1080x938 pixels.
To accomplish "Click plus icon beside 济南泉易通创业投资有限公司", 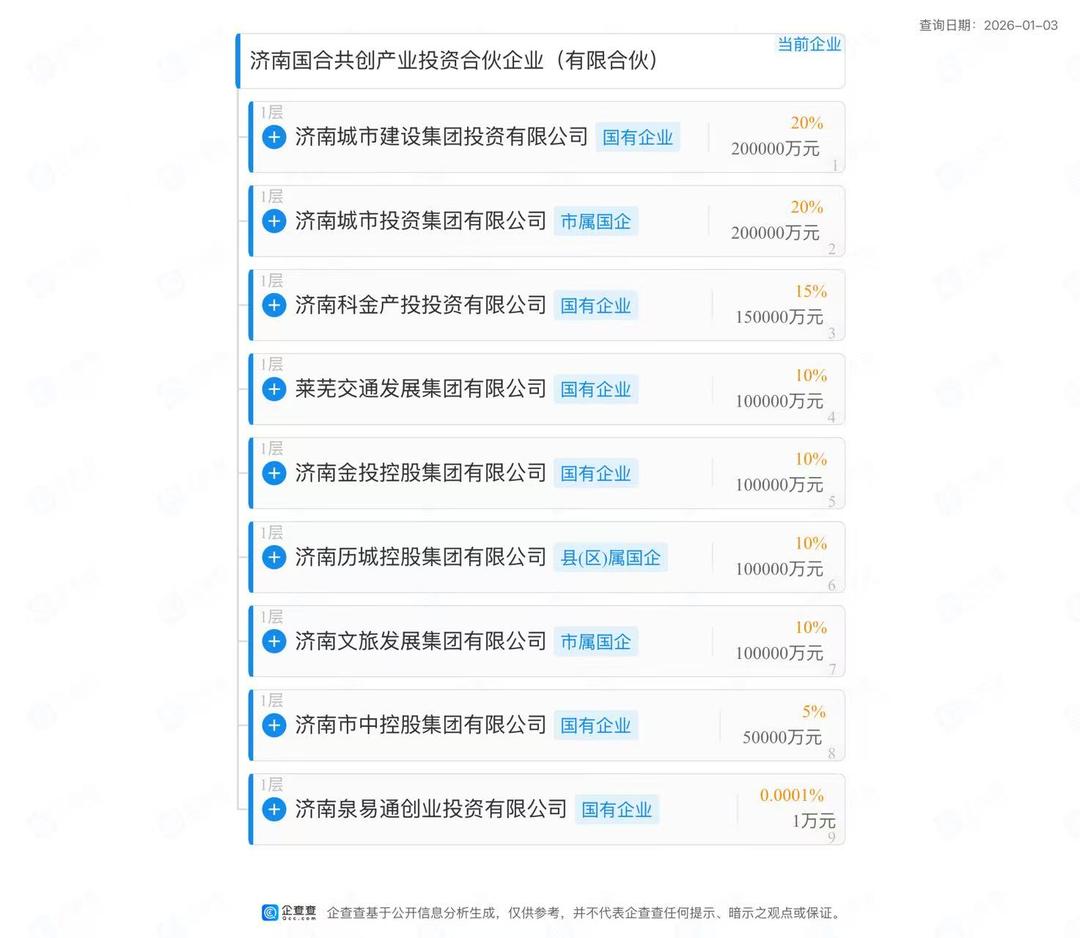I will (274, 809).
